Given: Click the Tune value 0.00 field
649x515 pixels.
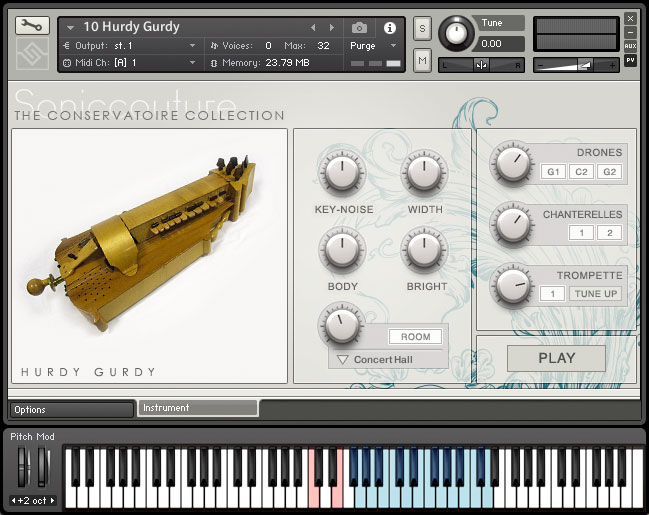Looking at the screenshot, I should (x=501, y=43).
